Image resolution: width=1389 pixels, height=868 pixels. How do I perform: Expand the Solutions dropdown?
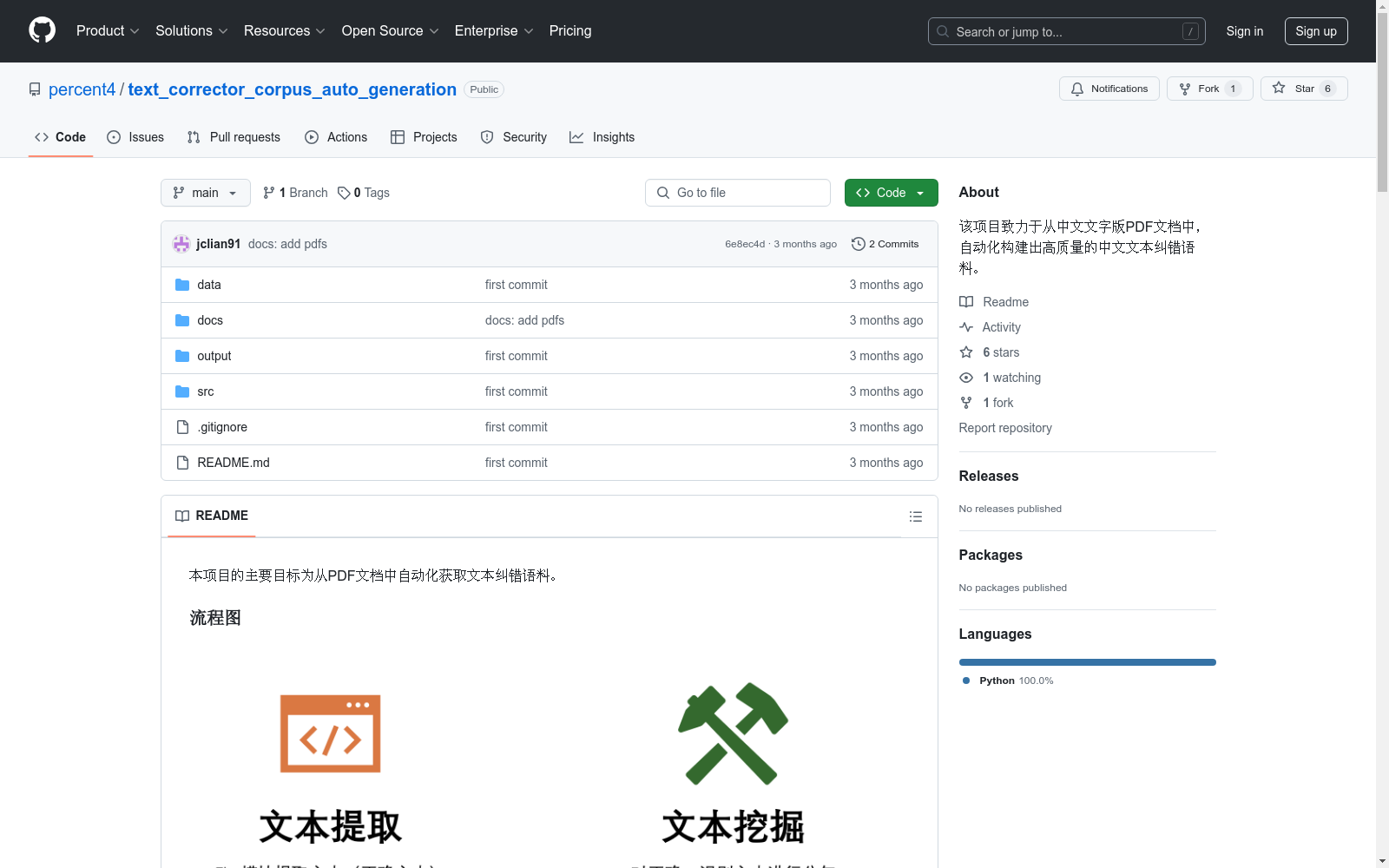(x=191, y=30)
